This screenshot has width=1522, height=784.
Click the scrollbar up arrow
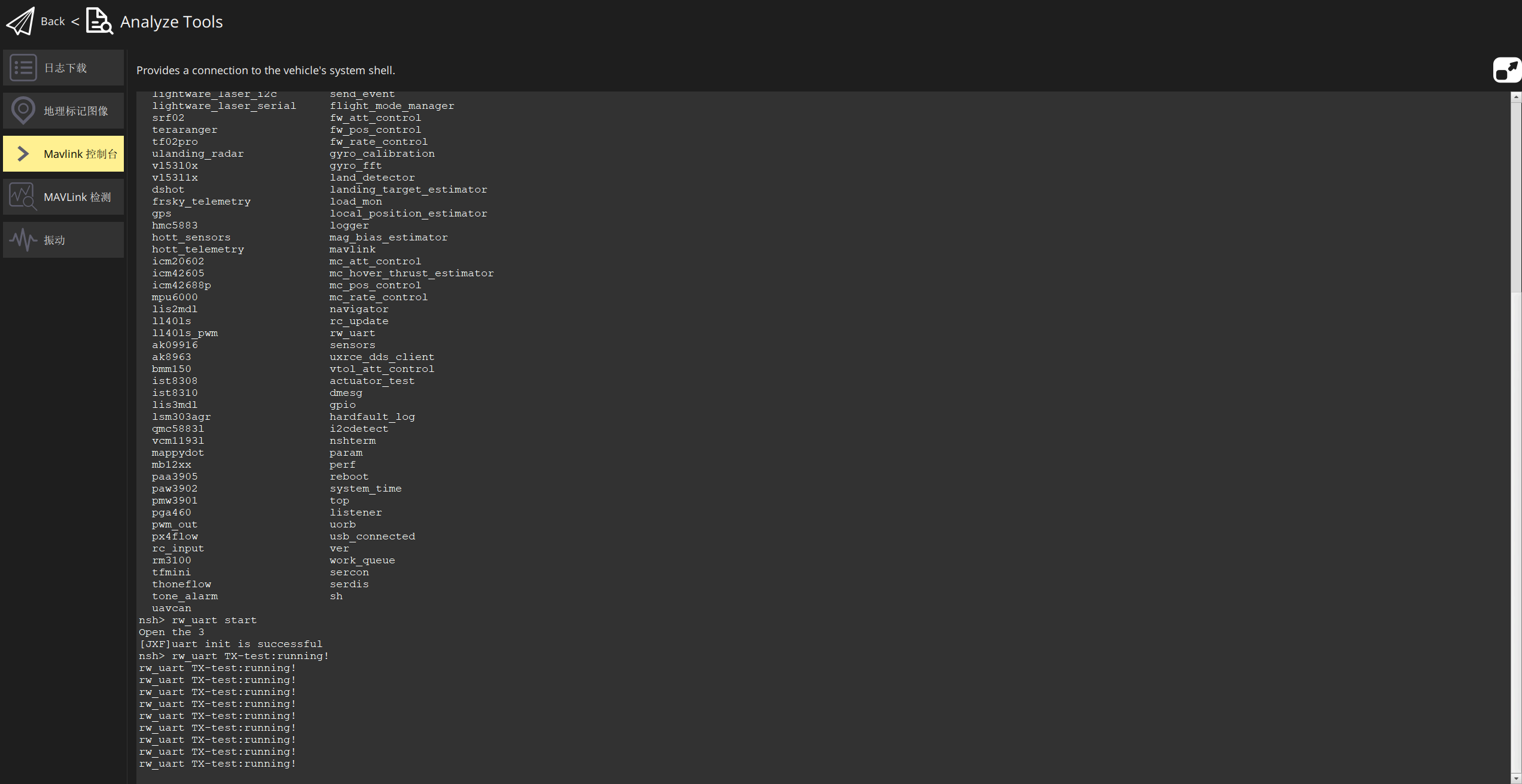click(x=1516, y=96)
